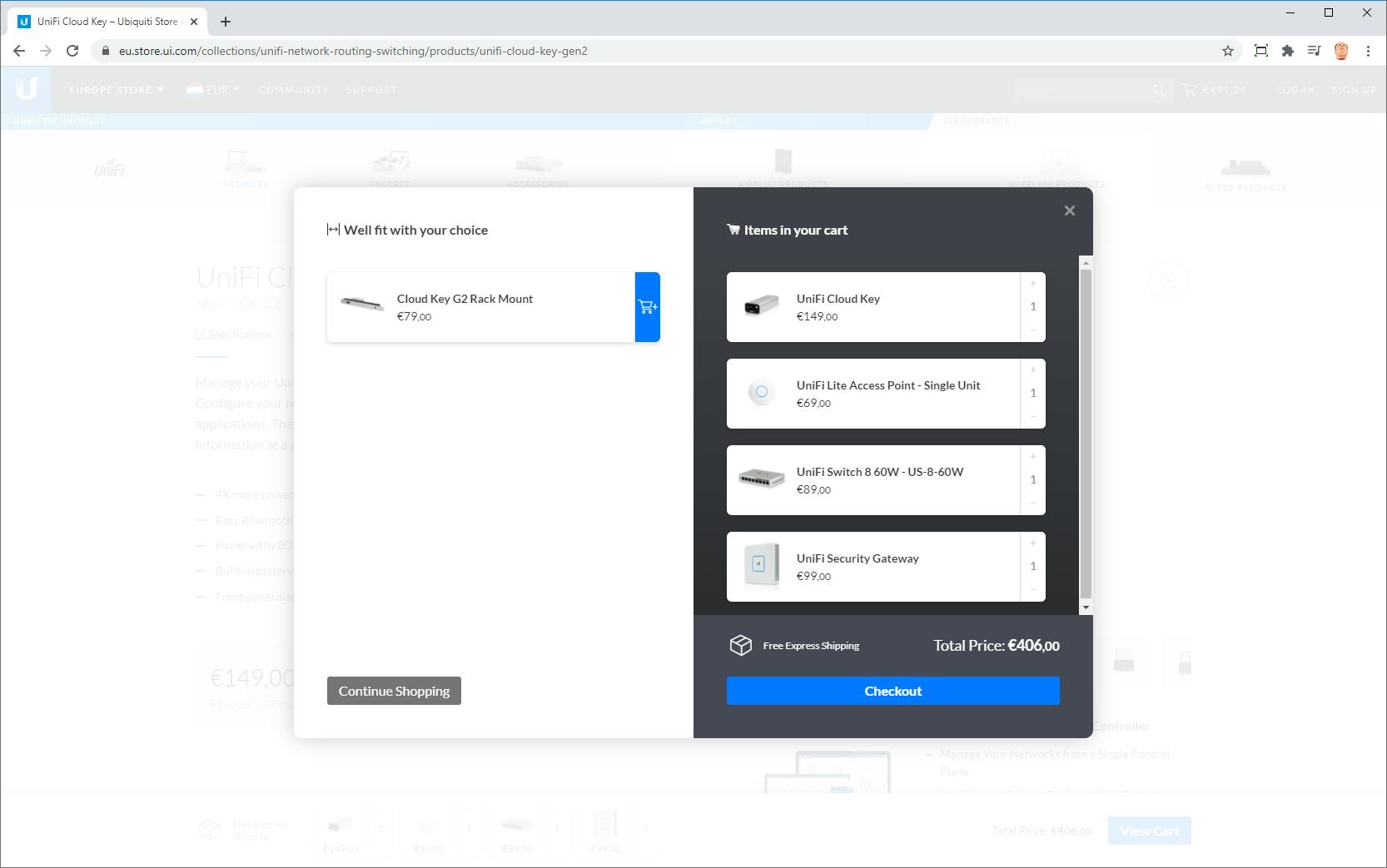Click the 'UniFi Cloud Key' cart item name
The image size is (1387, 868).
click(x=838, y=299)
